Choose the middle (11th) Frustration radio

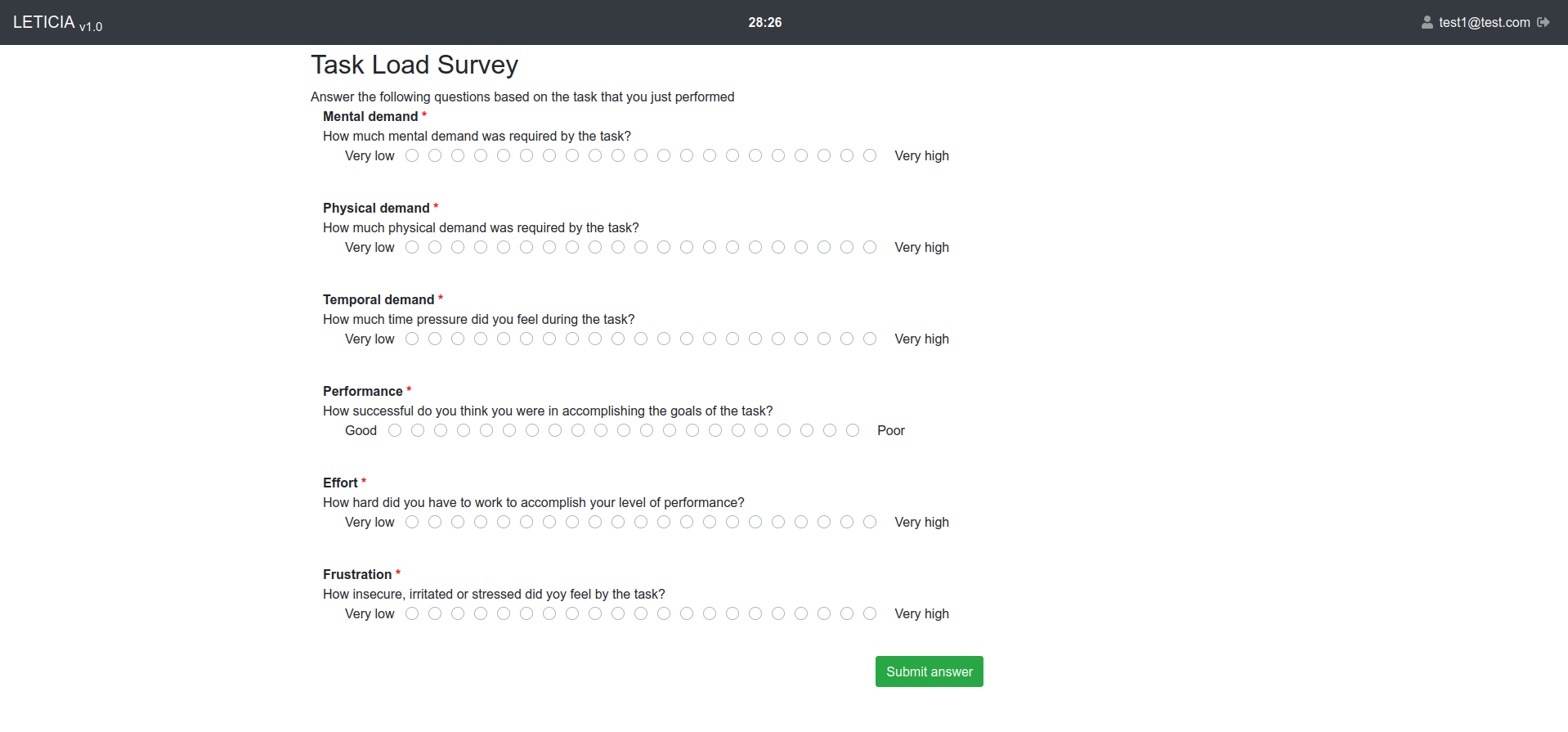click(641, 613)
